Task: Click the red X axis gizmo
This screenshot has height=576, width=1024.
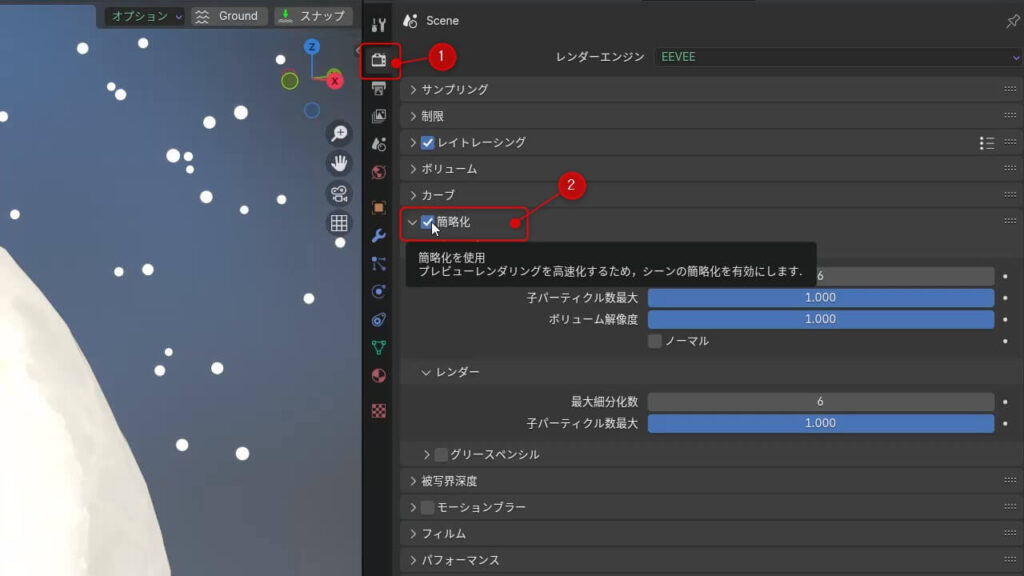Action: pyautogui.click(x=334, y=81)
